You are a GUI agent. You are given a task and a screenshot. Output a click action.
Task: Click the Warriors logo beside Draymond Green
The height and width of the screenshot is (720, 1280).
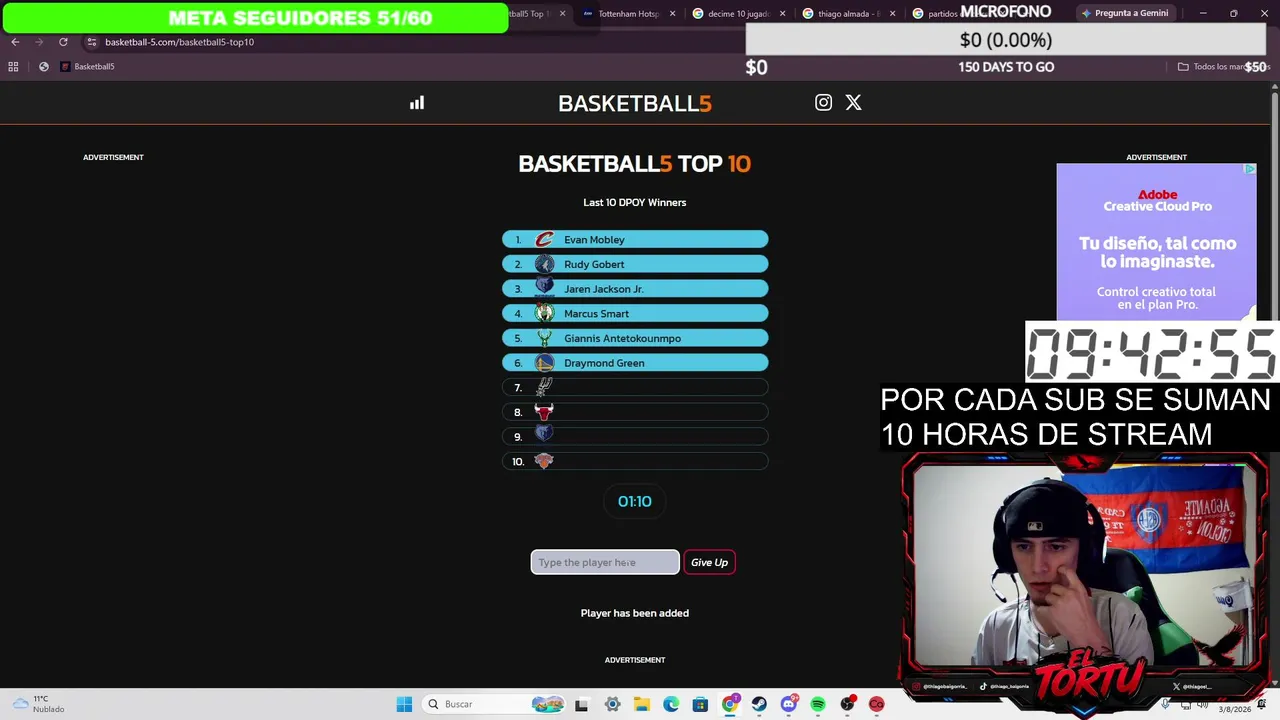[x=544, y=363]
